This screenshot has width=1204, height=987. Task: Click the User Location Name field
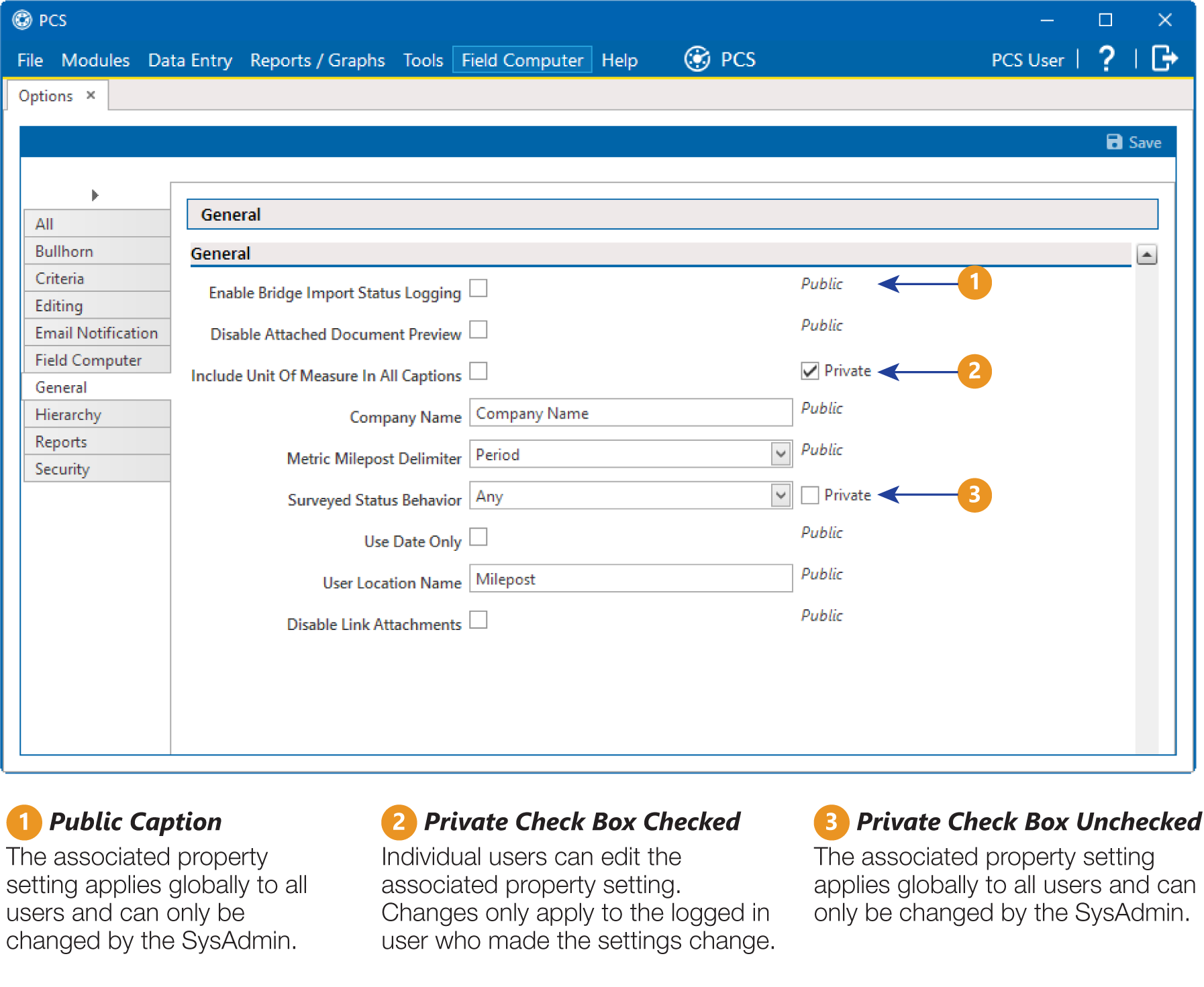tap(631, 578)
